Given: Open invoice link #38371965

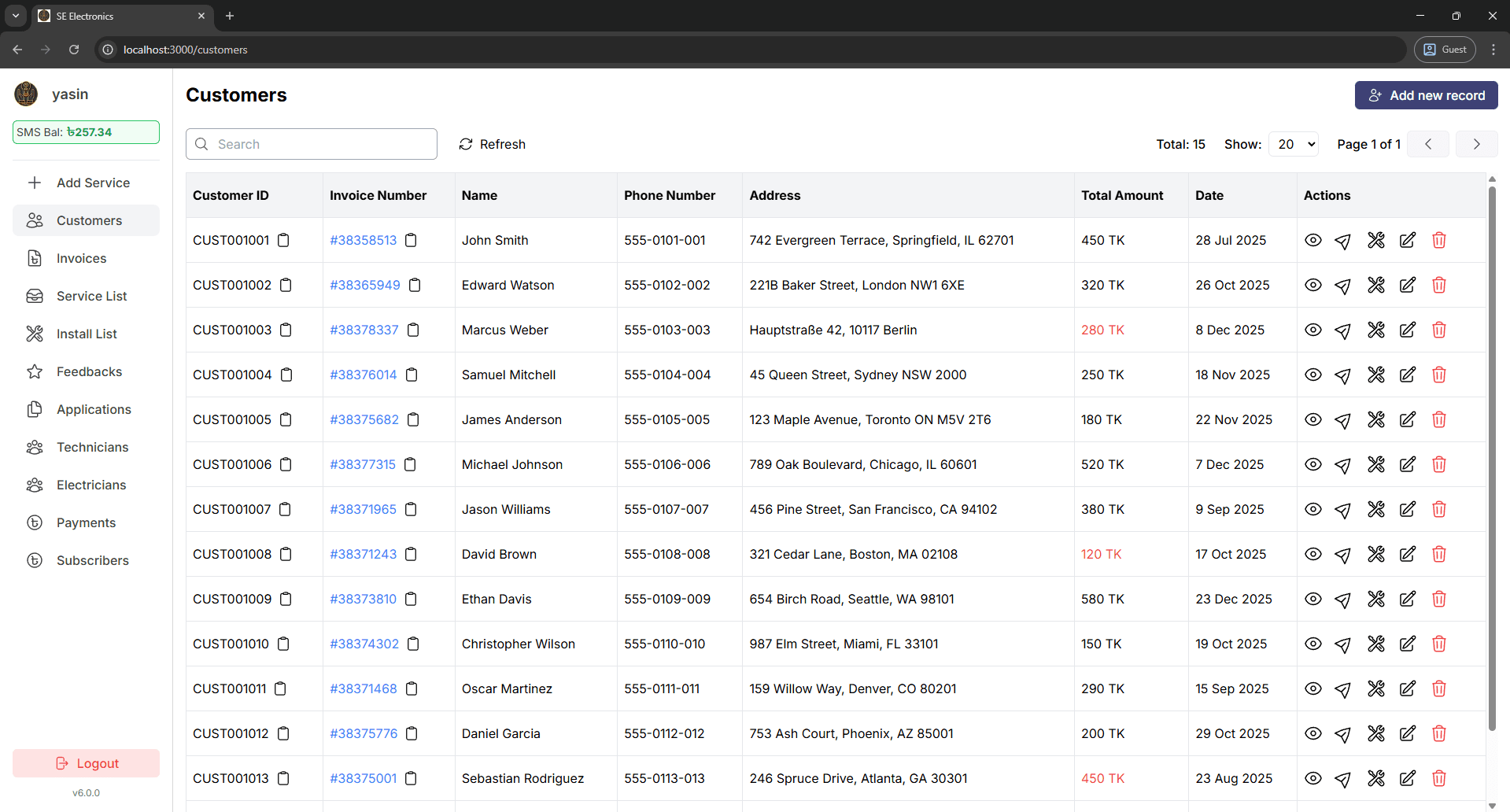Looking at the screenshot, I should point(363,509).
